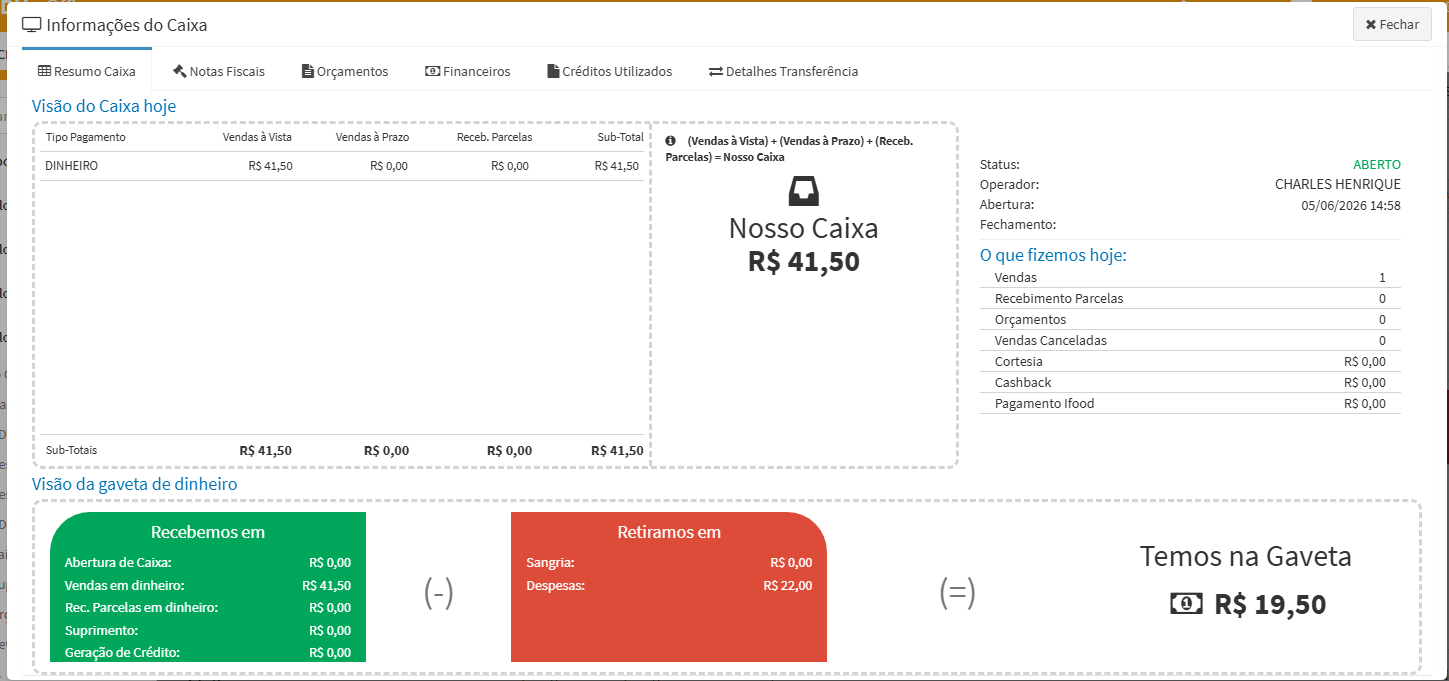Click the DINHEIRO payment type row label
This screenshot has height=681, width=1449.
coord(72,166)
